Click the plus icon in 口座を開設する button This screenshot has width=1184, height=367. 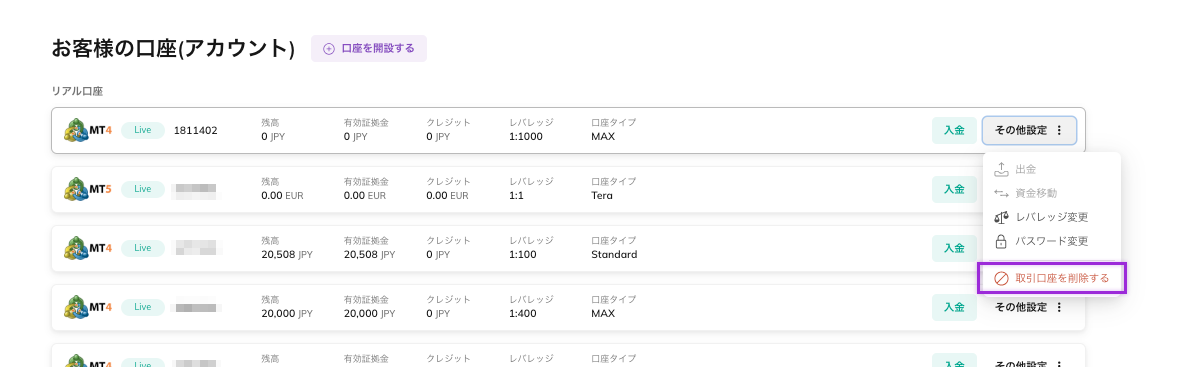pyautogui.click(x=328, y=48)
